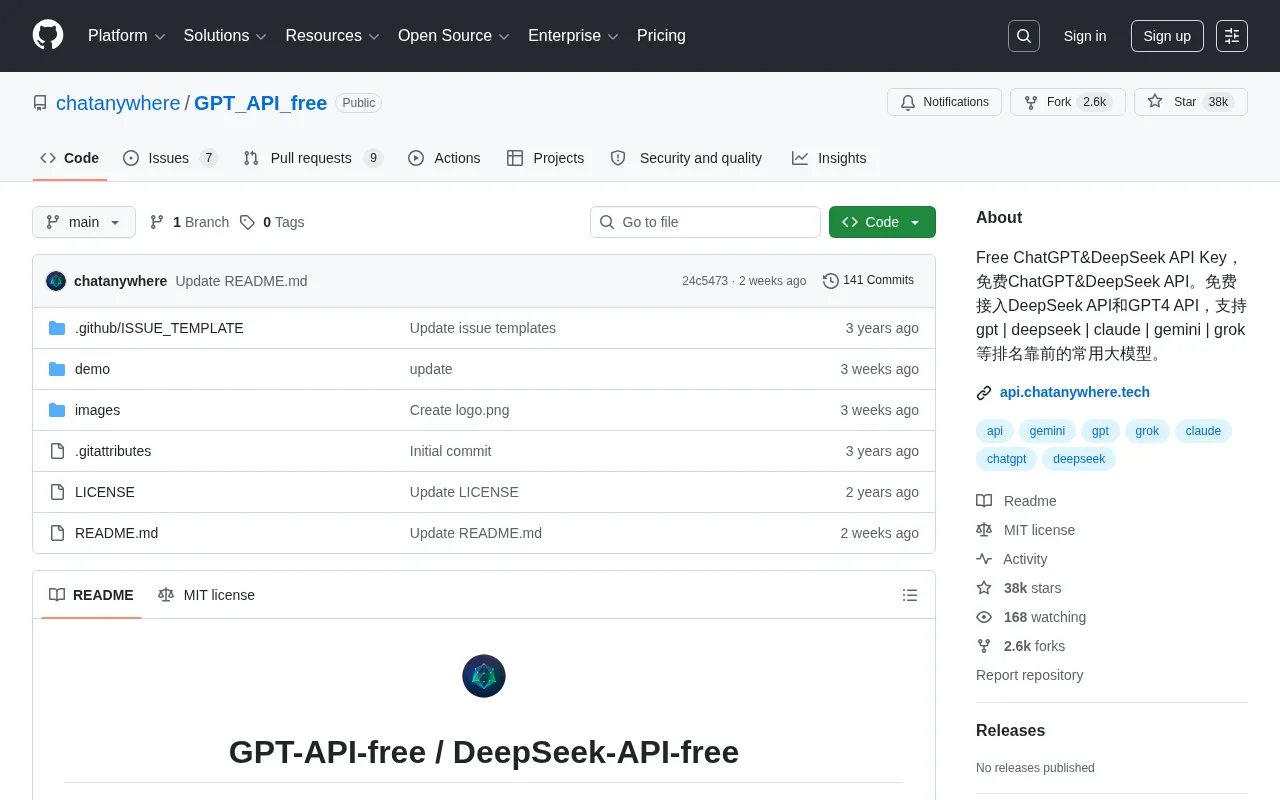Click the LICENSE file icon
This screenshot has height=800, width=1280.
click(57, 492)
